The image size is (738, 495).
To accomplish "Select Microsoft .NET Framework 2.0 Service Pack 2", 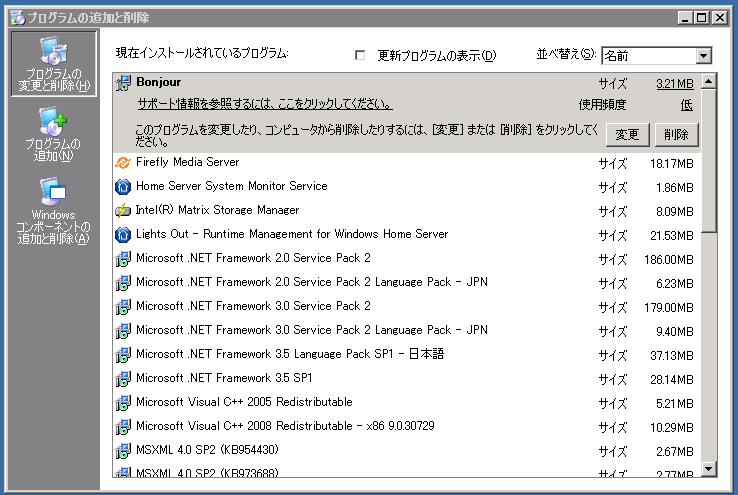I will coord(407,259).
